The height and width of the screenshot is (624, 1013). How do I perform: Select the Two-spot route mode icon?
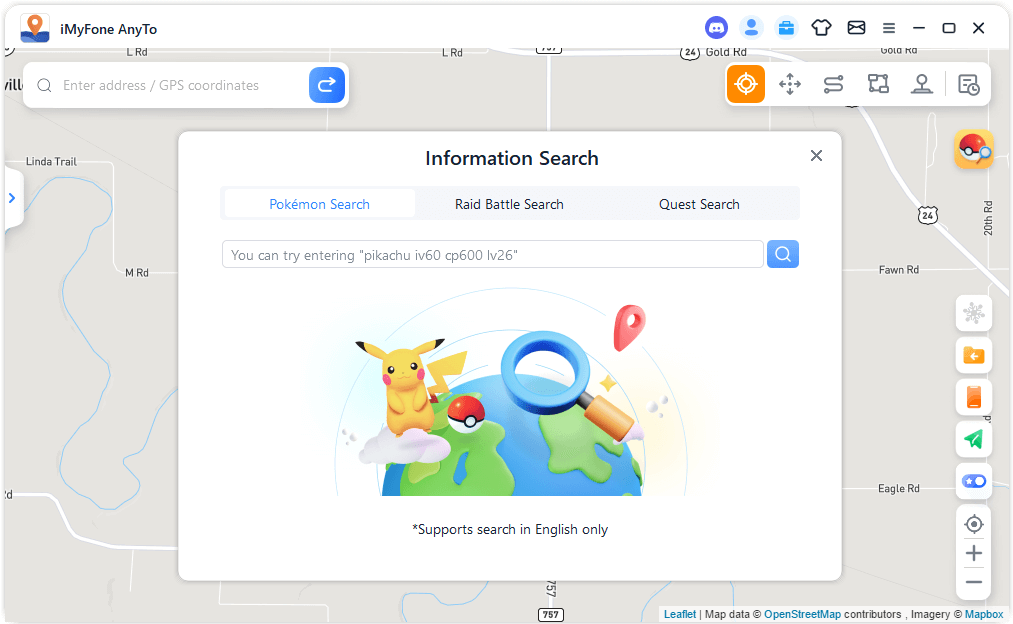(833, 84)
